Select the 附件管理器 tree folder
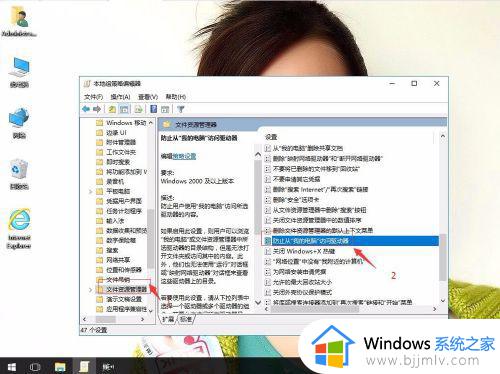 click(x=121, y=142)
